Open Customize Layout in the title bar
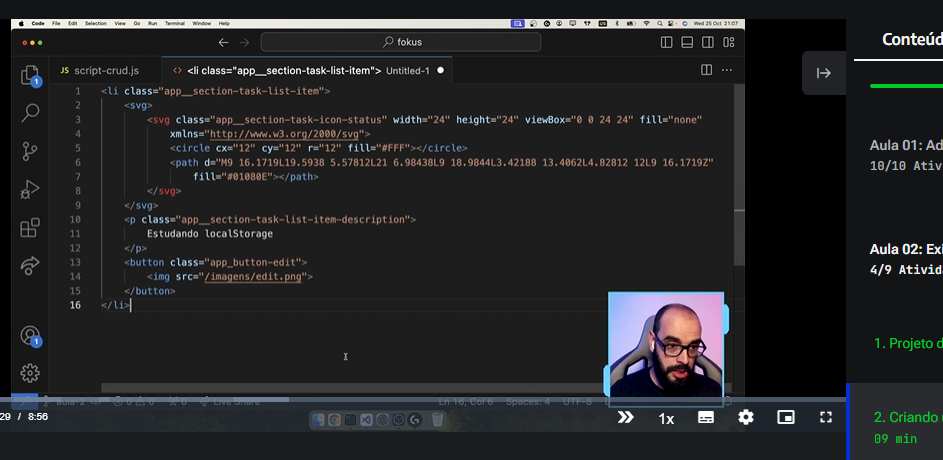Viewport: 943px width, 460px height. point(728,42)
